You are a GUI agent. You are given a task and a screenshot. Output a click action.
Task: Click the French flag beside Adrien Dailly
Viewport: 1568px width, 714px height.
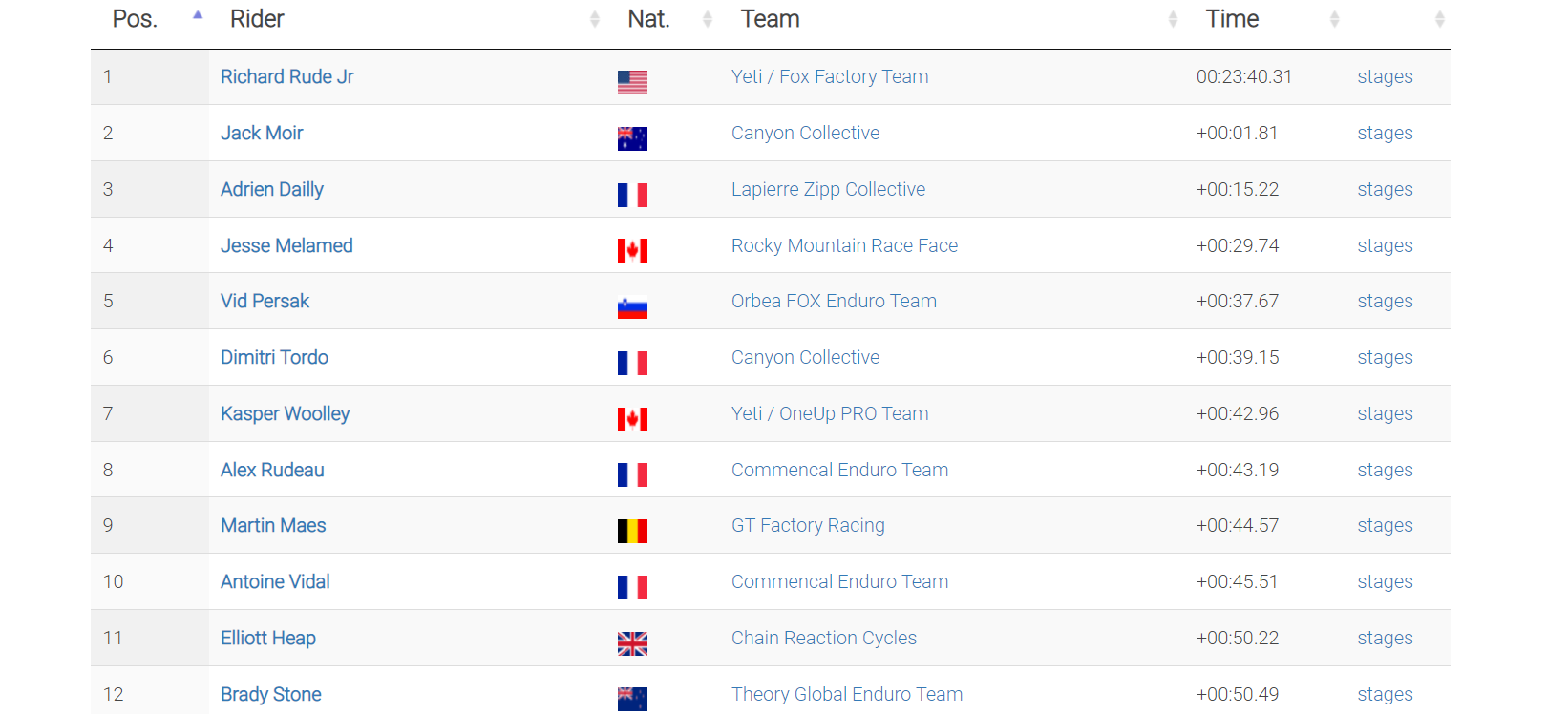pos(632,196)
